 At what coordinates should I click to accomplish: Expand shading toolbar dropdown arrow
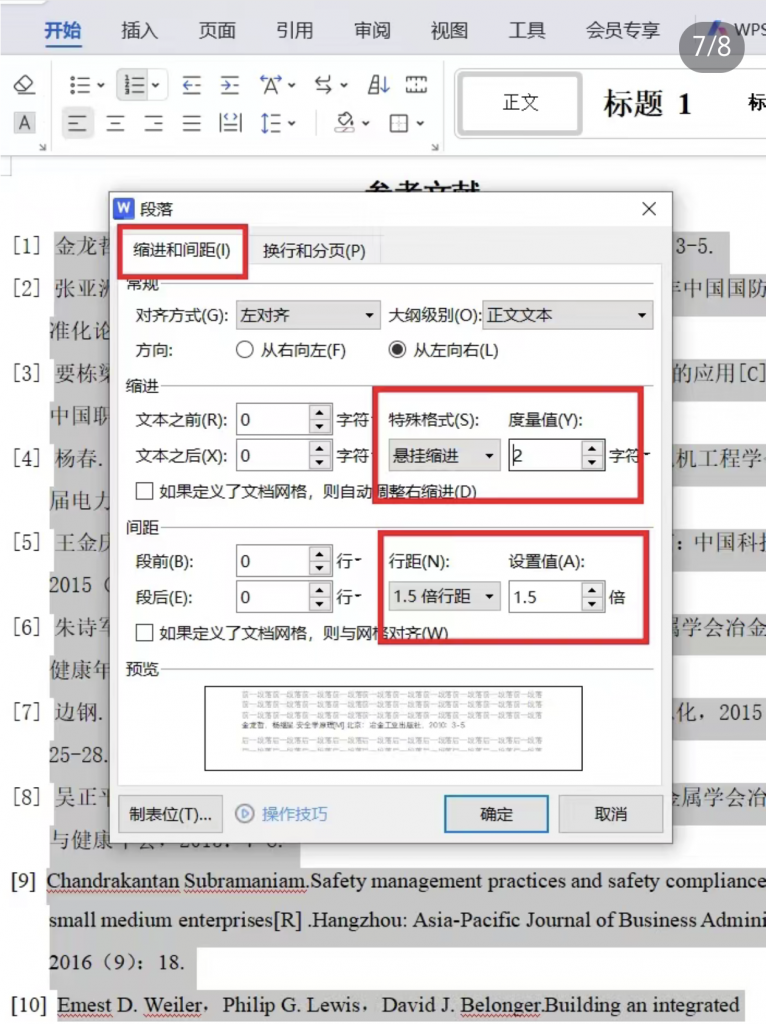(366, 123)
